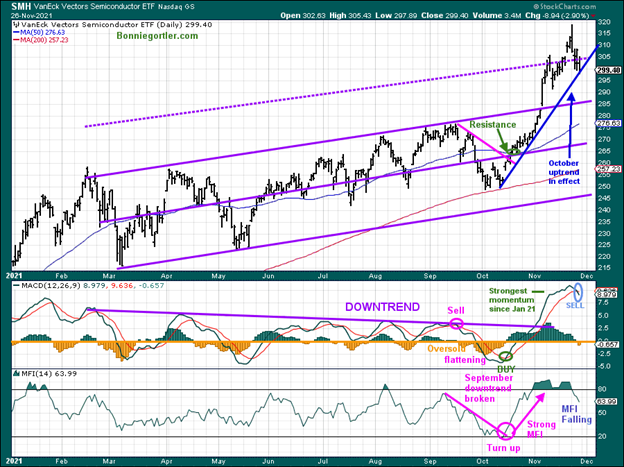
Task: Click the MFI(14) 63.99 indicator label
Action: click(x=38, y=373)
